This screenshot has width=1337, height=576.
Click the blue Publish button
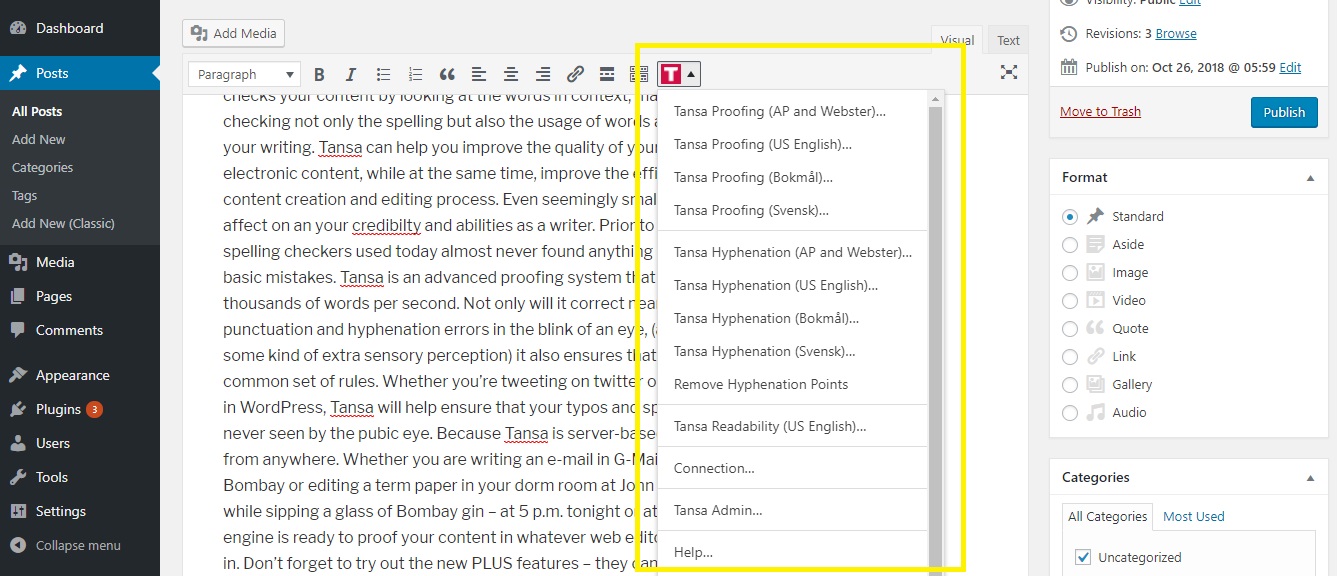pos(1284,112)
